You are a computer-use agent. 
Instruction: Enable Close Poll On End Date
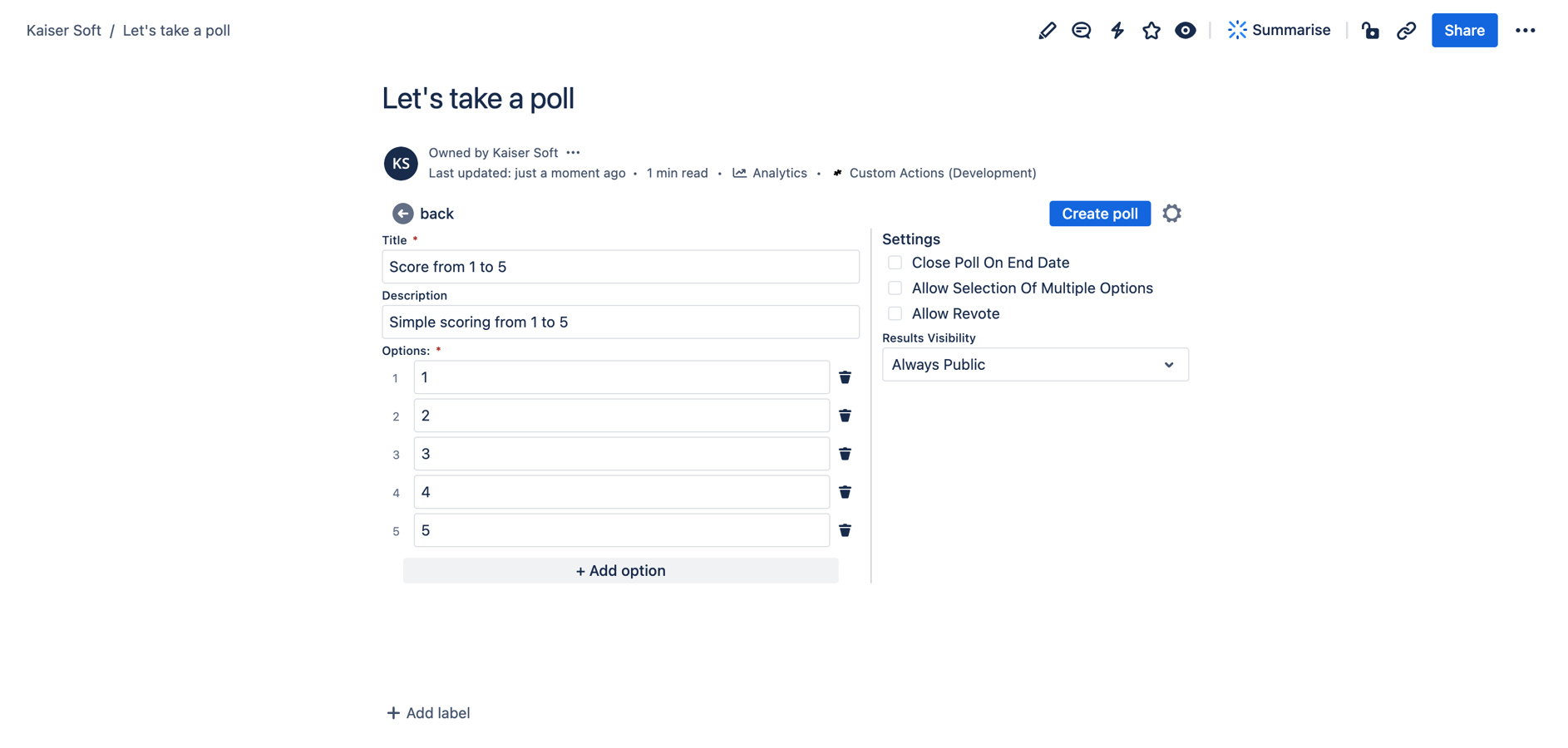(x=895, y=263)
